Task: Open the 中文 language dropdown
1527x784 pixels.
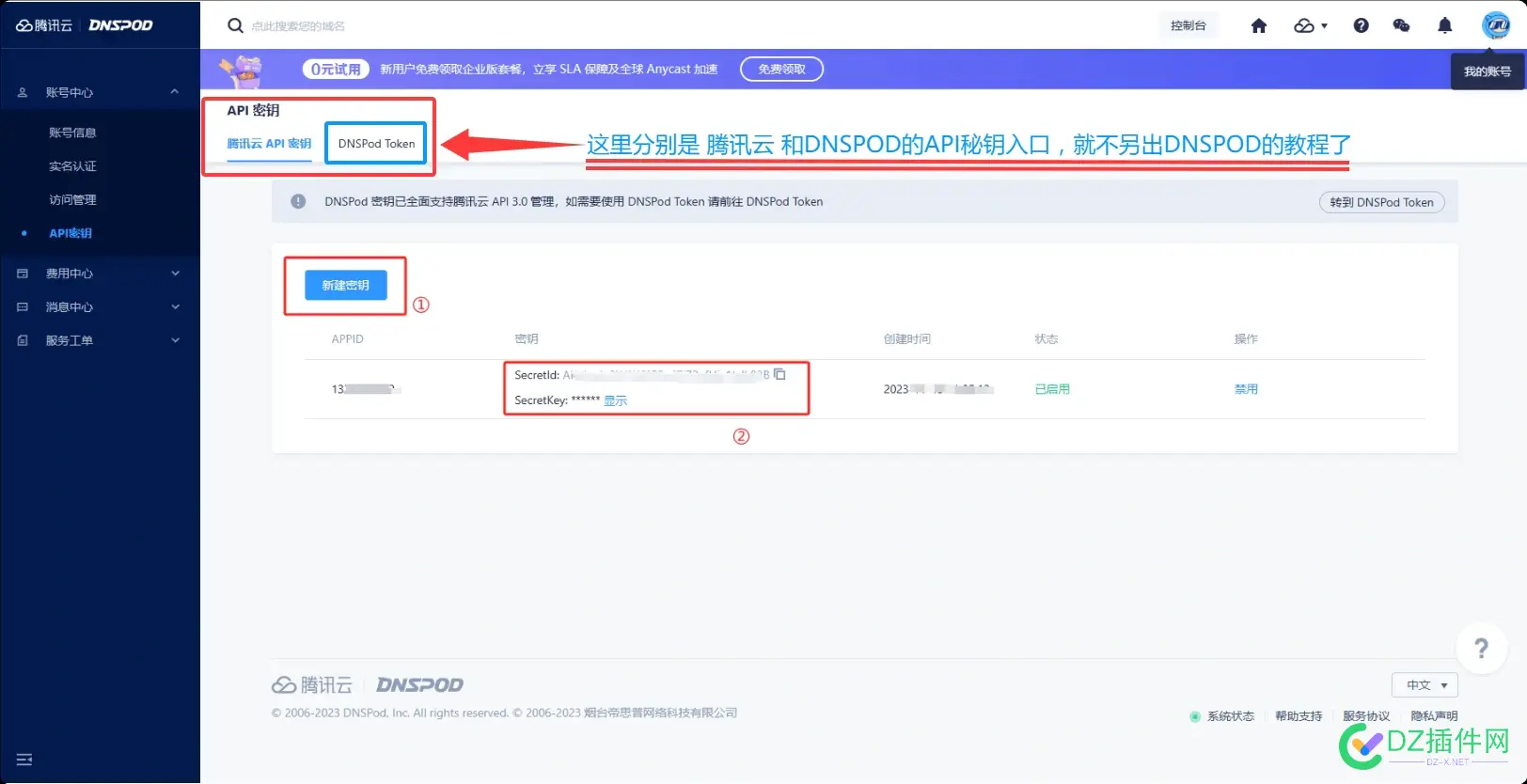Action: pos(1425,685)
